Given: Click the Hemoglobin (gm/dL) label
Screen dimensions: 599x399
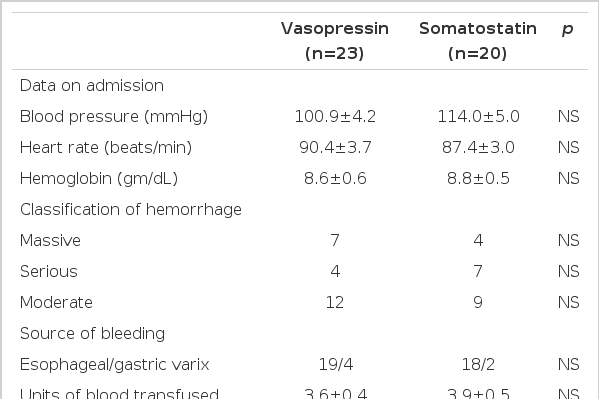Looking at the screenshot, I should click(x=99, y=178).
